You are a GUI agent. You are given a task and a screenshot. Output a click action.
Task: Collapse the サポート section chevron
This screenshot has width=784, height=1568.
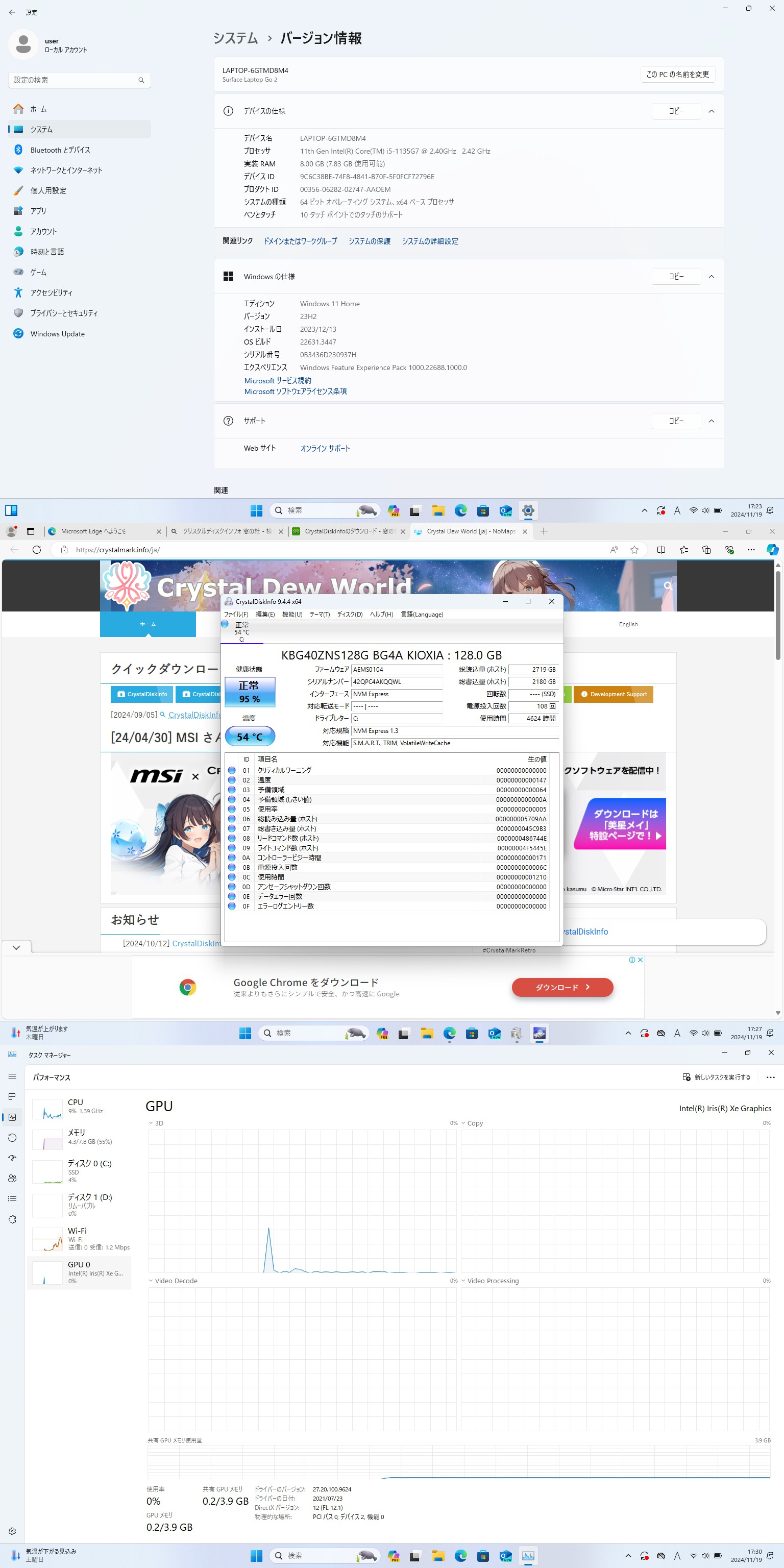click(711, 421)
